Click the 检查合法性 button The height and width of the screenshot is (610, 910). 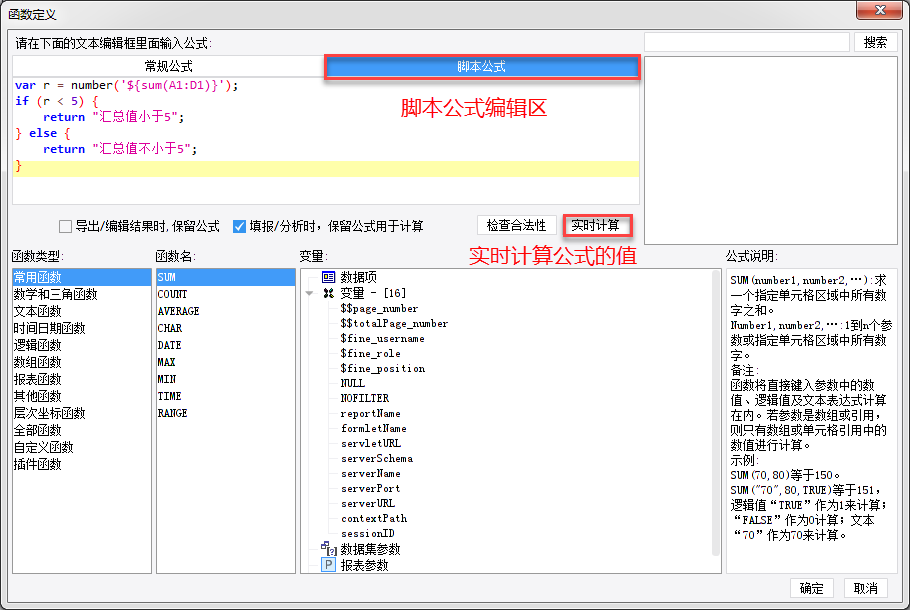point(517,225)
